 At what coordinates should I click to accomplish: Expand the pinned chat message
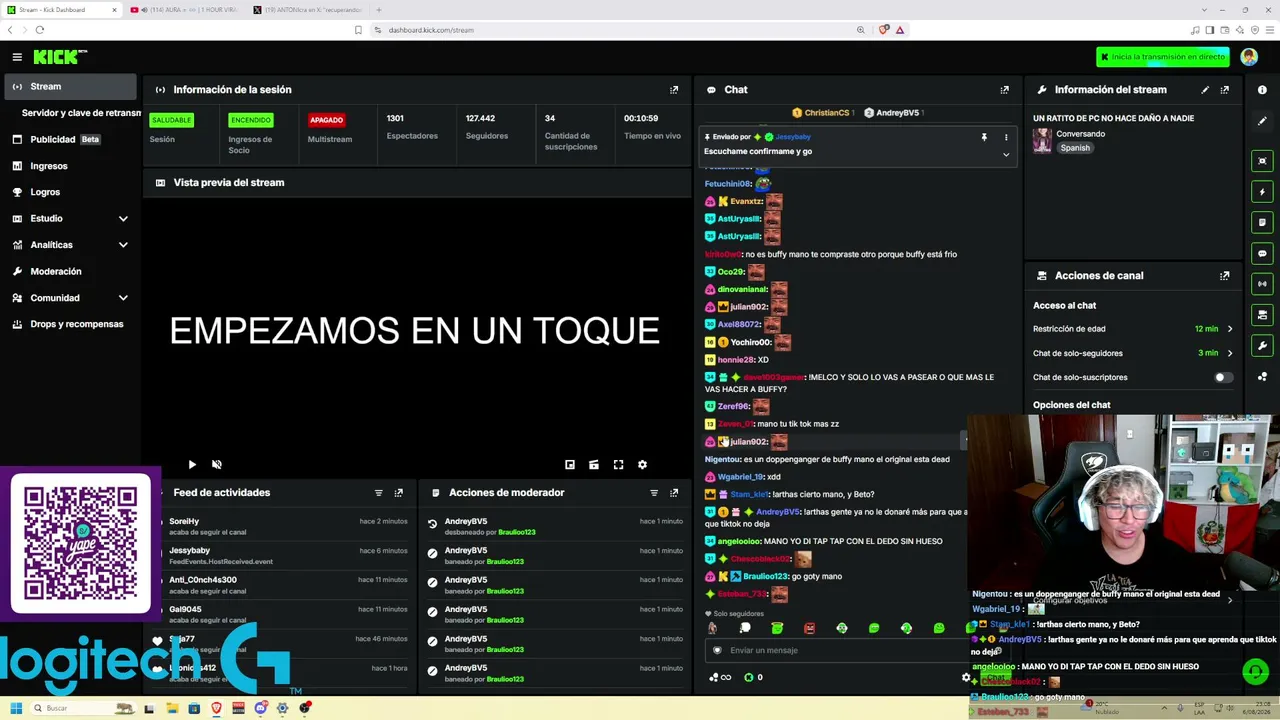point(1006,155)
